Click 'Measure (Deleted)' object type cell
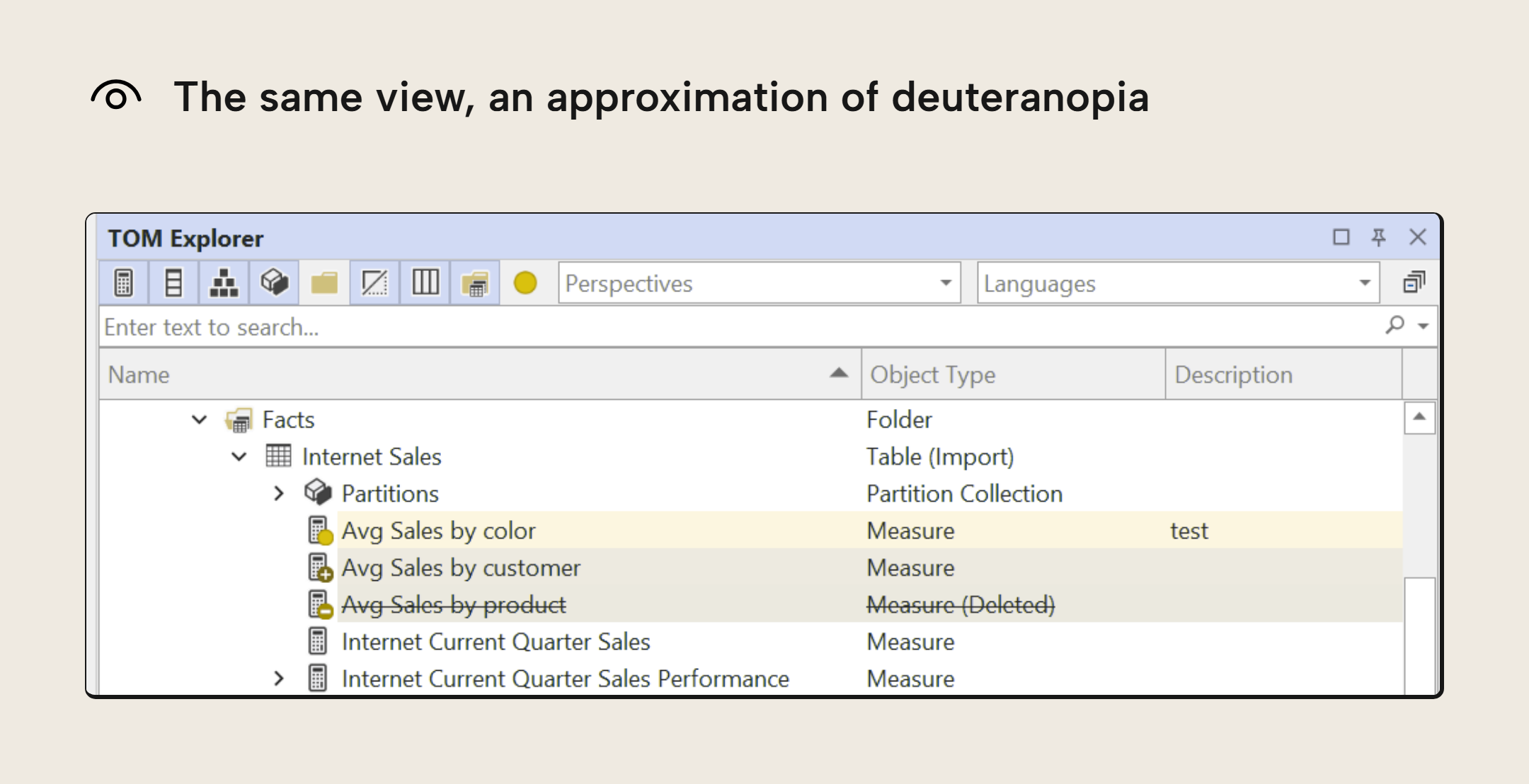The image size is (1529, 784). point(961,604)
